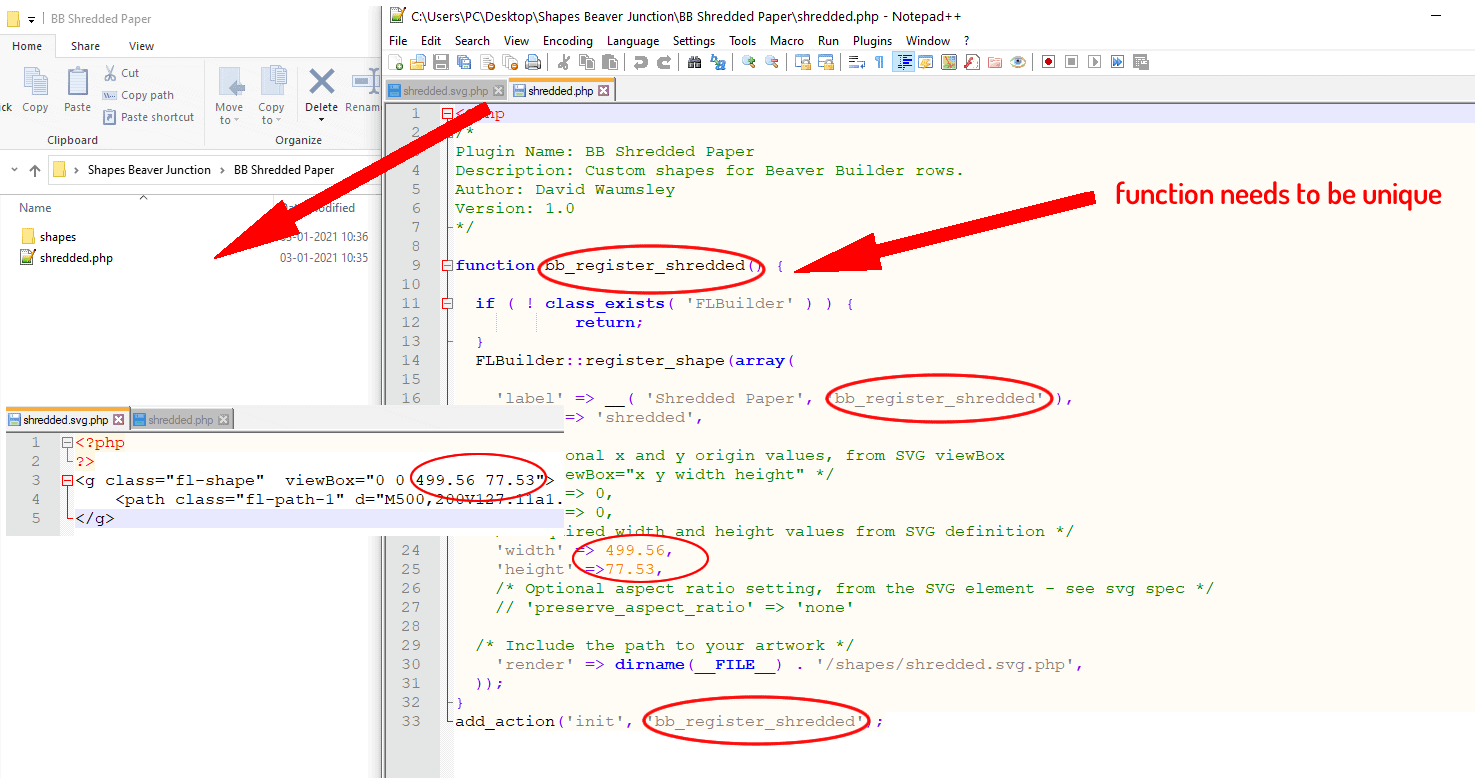The height and width of the screenshot is (778, 1475).
Task: Toggle the highlighted Indent Guide toolbar button
Action: point(904,62)
